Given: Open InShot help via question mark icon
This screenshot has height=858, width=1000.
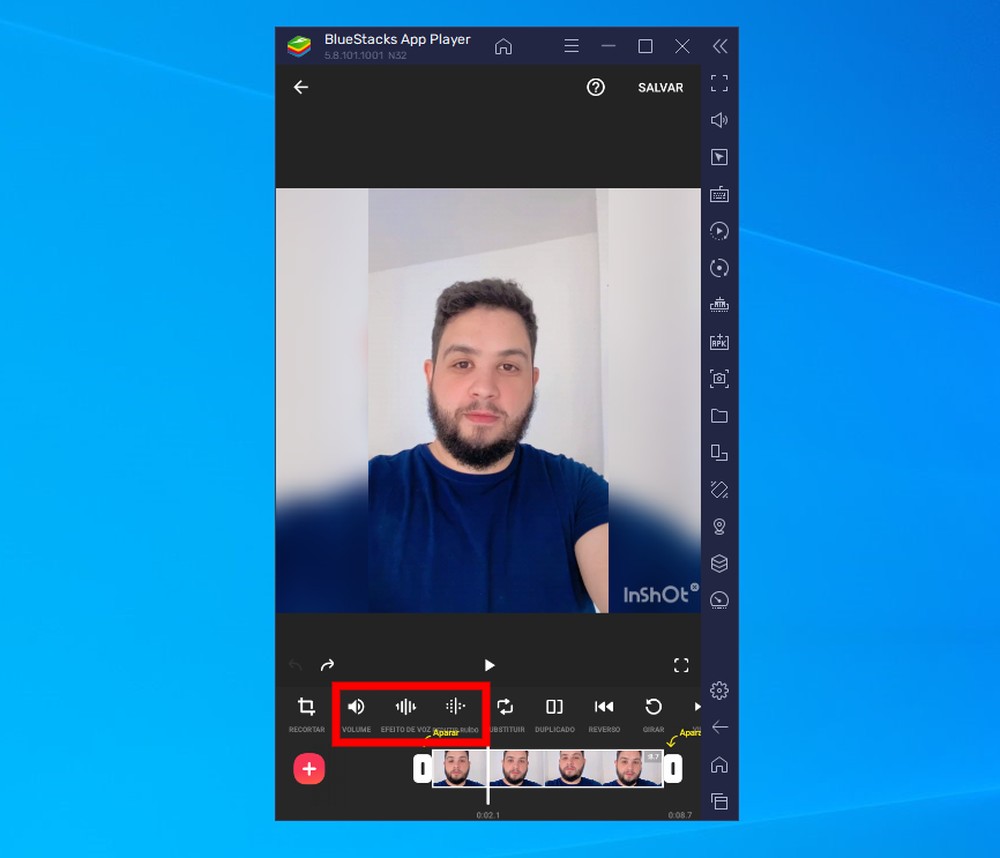Looking at the screenshot, I should click(x=595, y=87).
